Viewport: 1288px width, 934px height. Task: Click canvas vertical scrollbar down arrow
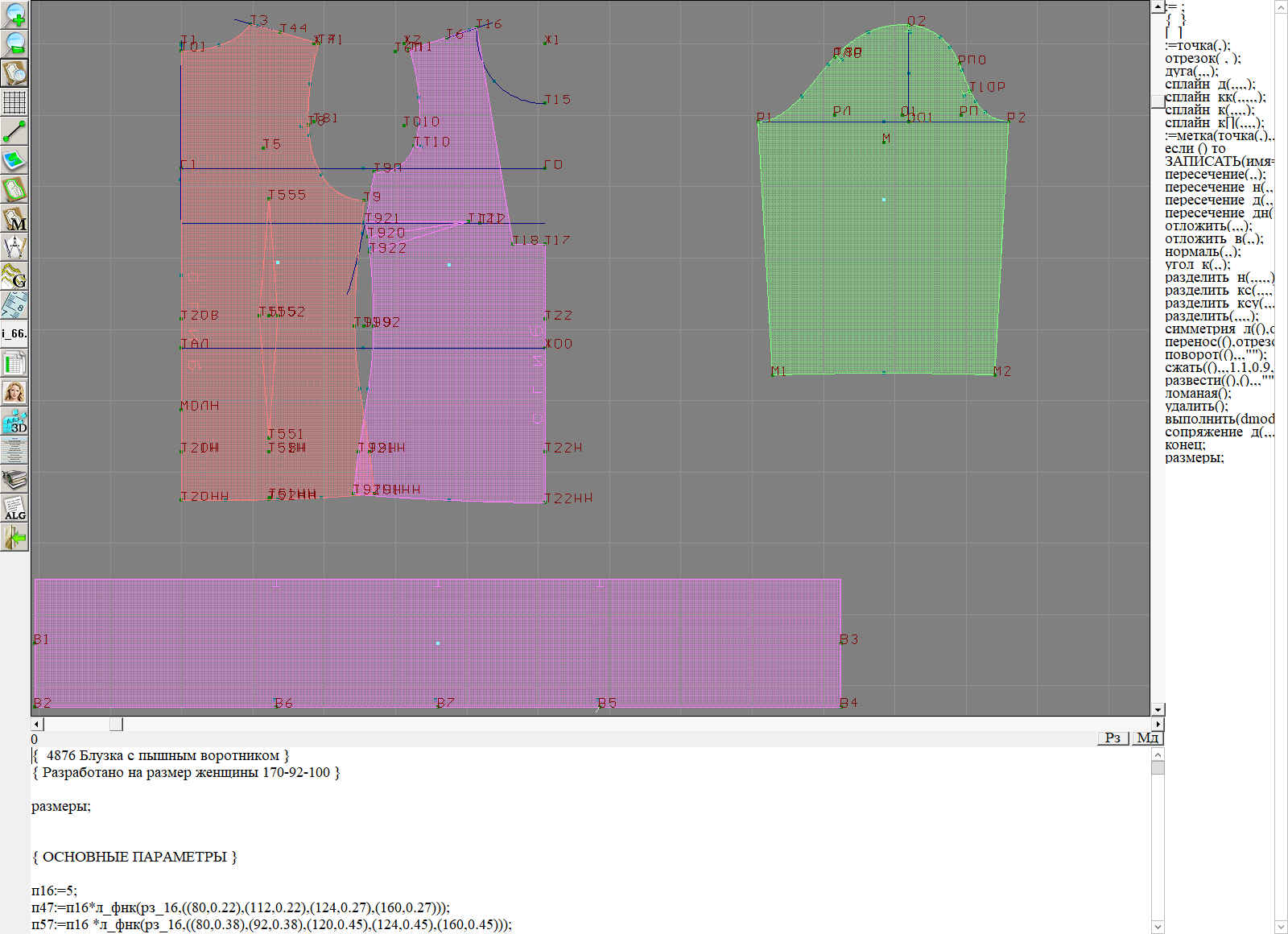pos(1158,709)
